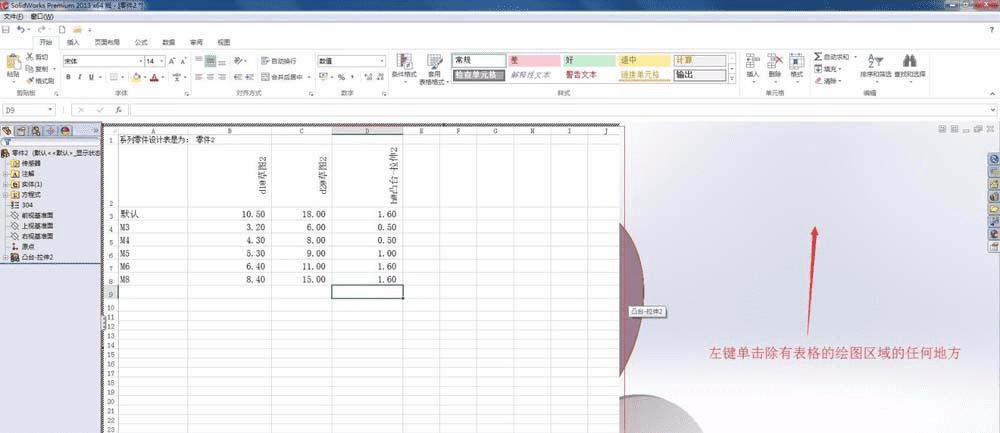Toggle Bold formatting
Screen dimensions: 1000x433
(68, 77)
